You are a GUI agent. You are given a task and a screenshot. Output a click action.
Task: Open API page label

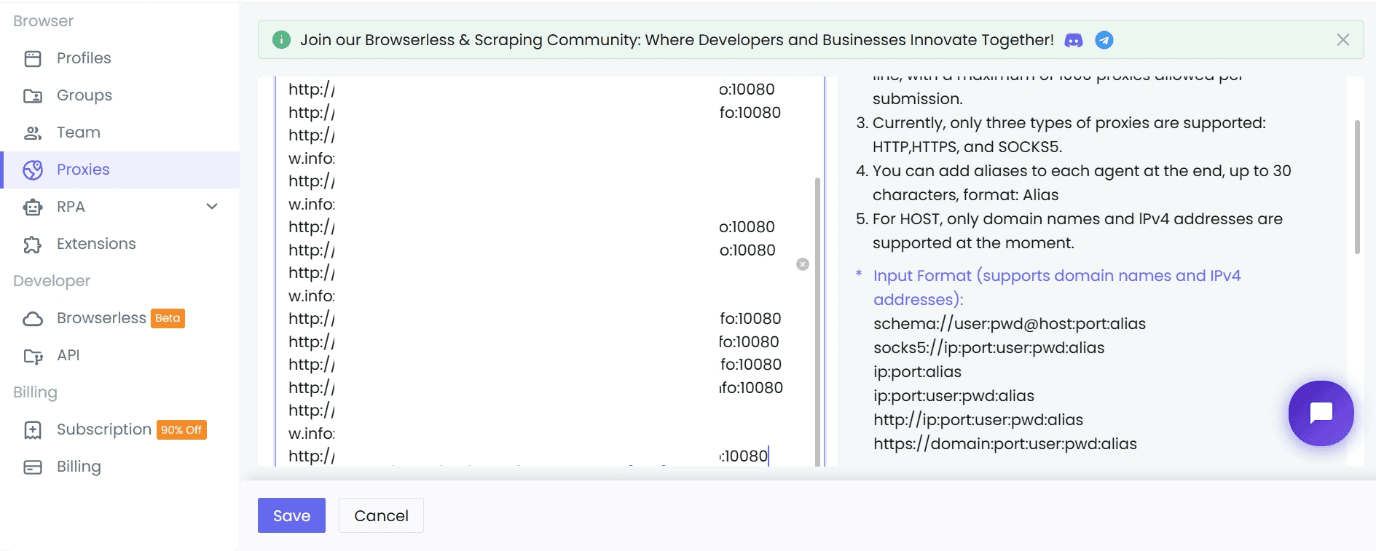tap(68, 355)
